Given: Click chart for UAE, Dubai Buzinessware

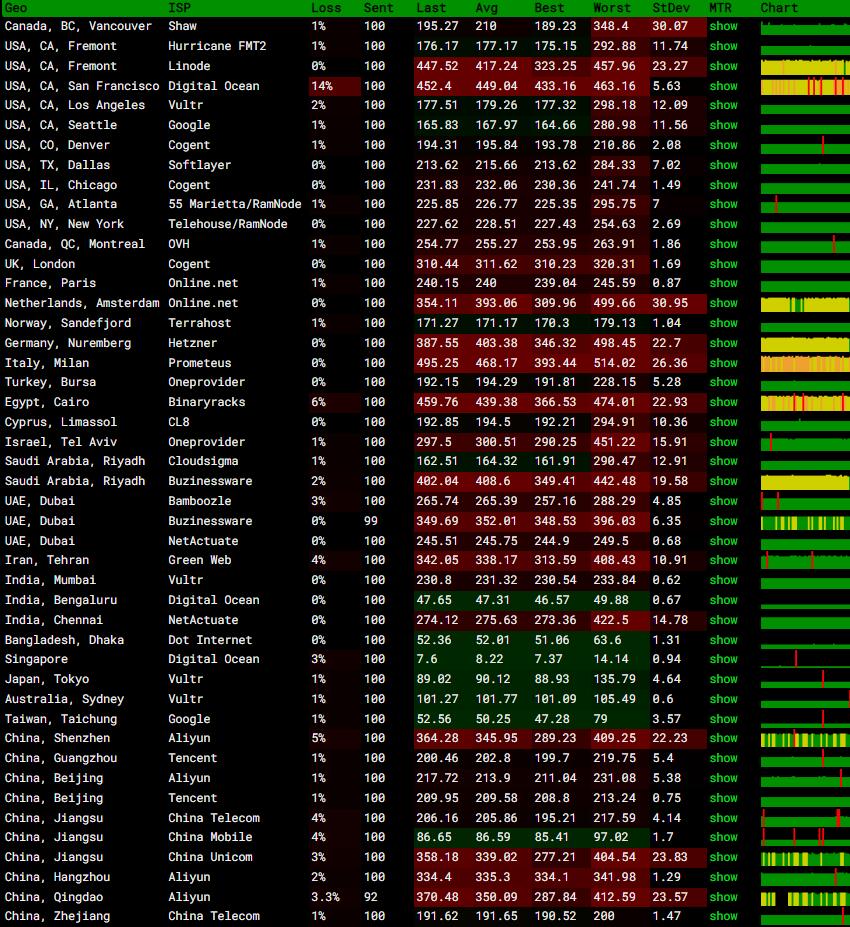Looking at the screenshot, I should [805, 521].
